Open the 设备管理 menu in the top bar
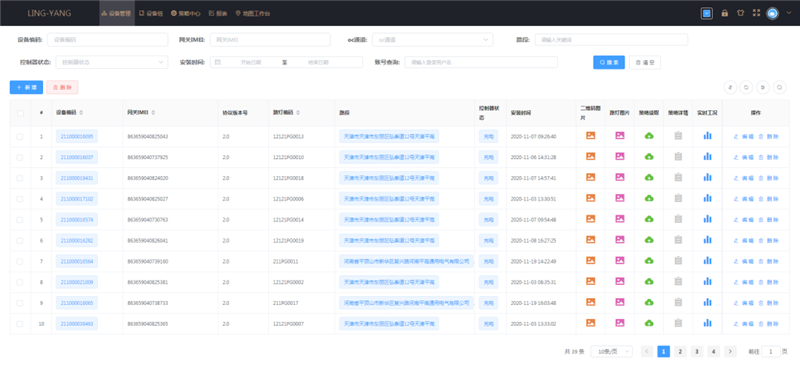800x378 pixels. coord(117,13)
